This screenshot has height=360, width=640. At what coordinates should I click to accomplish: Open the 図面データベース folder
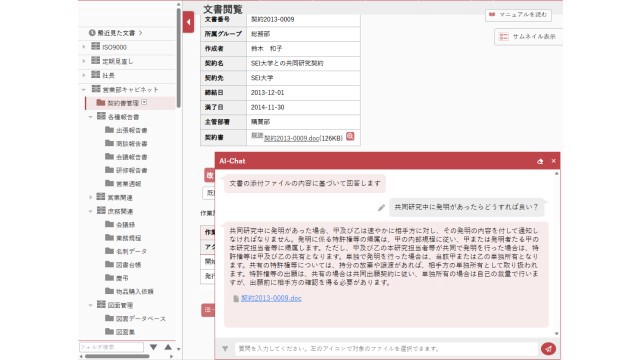point(136,318)
